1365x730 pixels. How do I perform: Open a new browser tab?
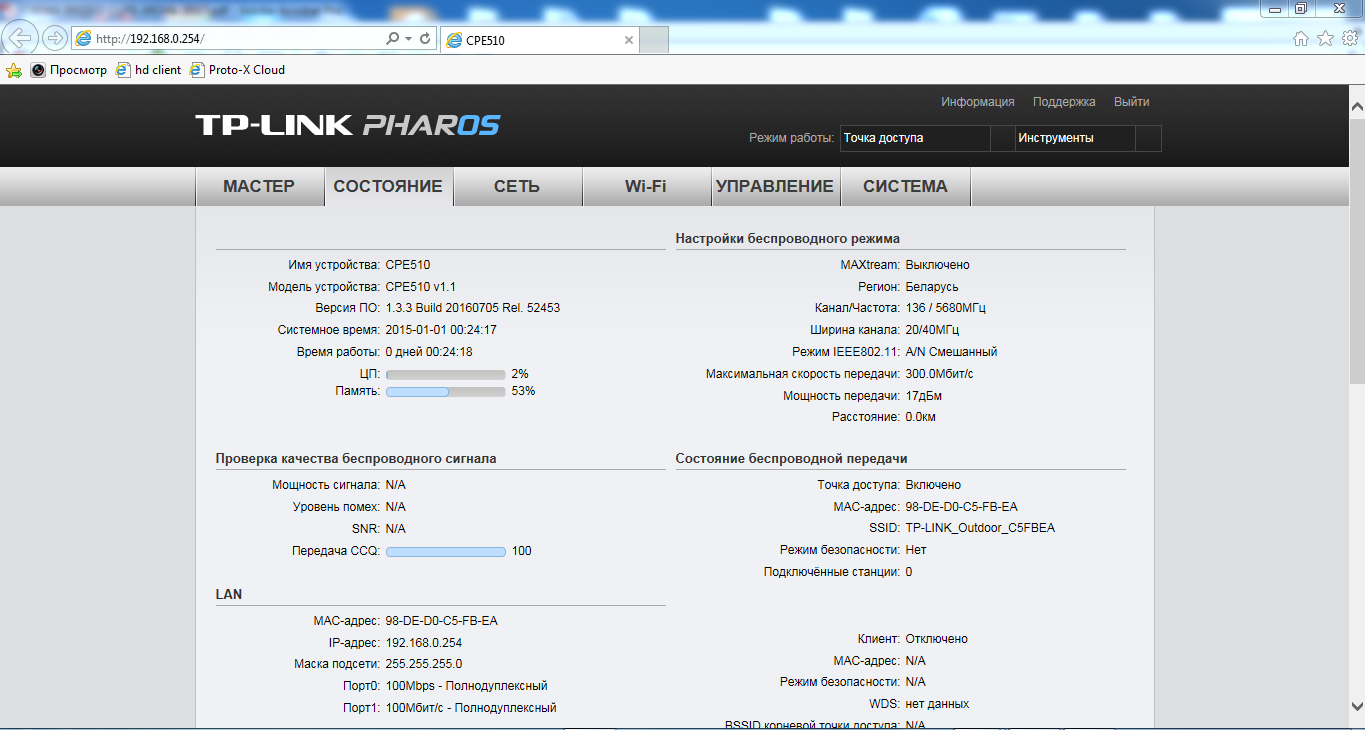[654, 40]
